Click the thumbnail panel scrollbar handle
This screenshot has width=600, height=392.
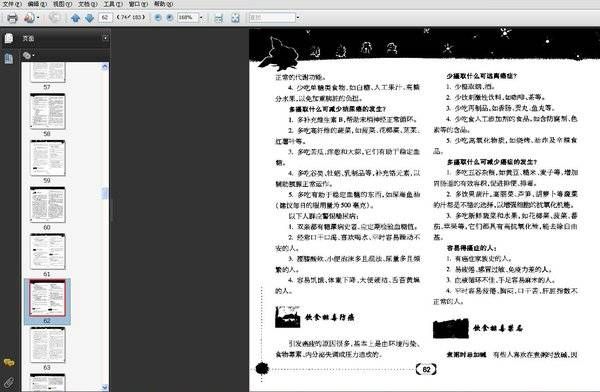(x=105, y=193)
